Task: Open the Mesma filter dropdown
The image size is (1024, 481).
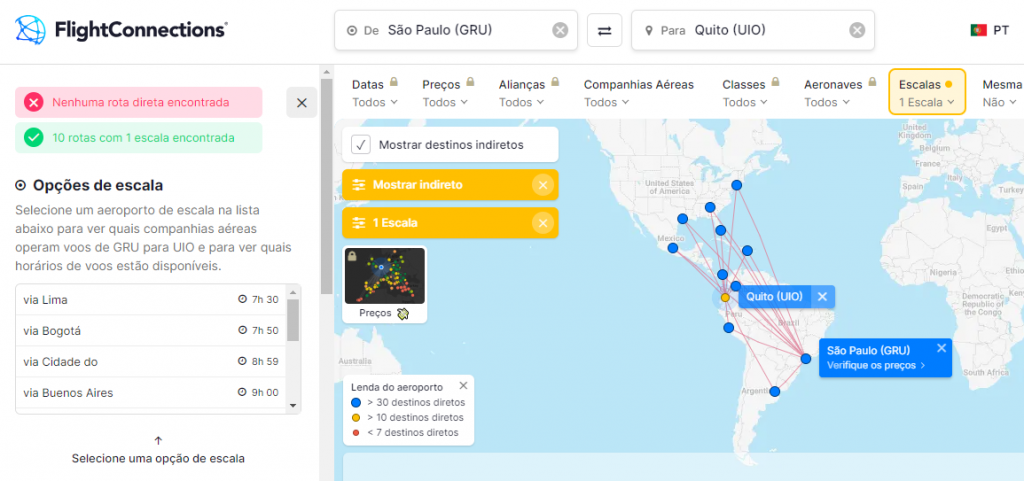Action: (1000, 93)
